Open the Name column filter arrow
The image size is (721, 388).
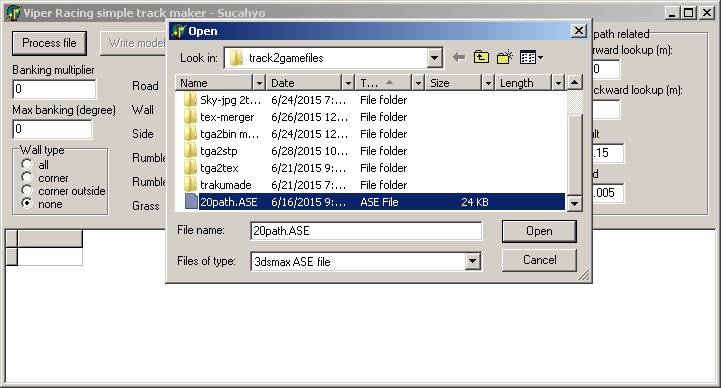click(x=259, y=83)
